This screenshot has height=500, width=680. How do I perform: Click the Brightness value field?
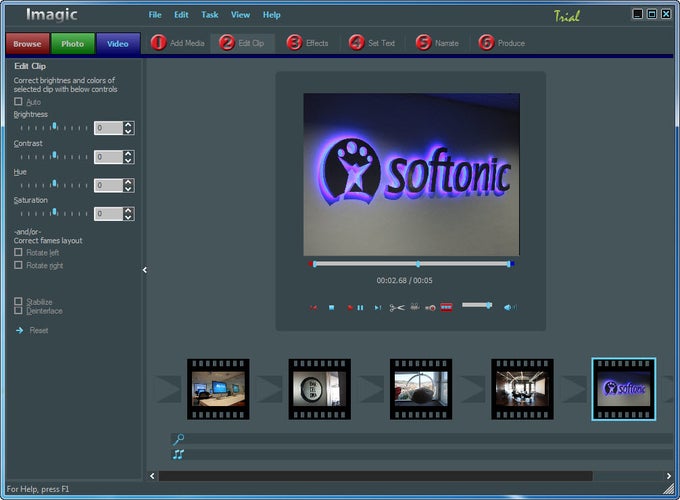click(108, 128)
